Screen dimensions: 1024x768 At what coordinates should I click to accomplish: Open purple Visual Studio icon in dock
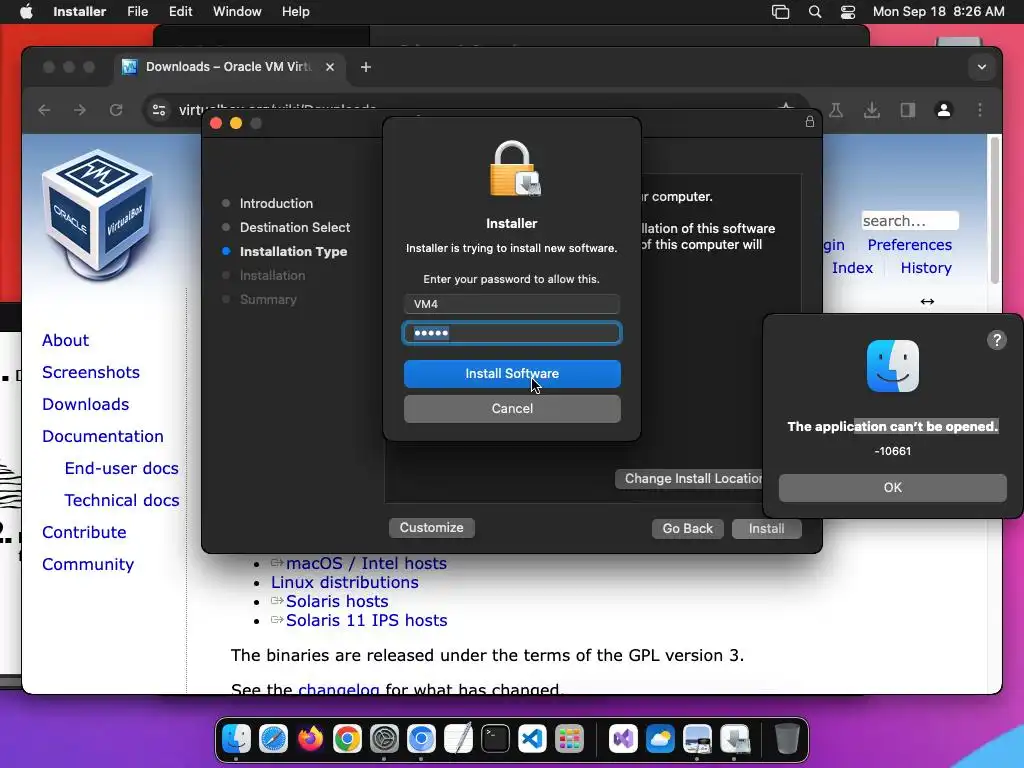[623, 739]
